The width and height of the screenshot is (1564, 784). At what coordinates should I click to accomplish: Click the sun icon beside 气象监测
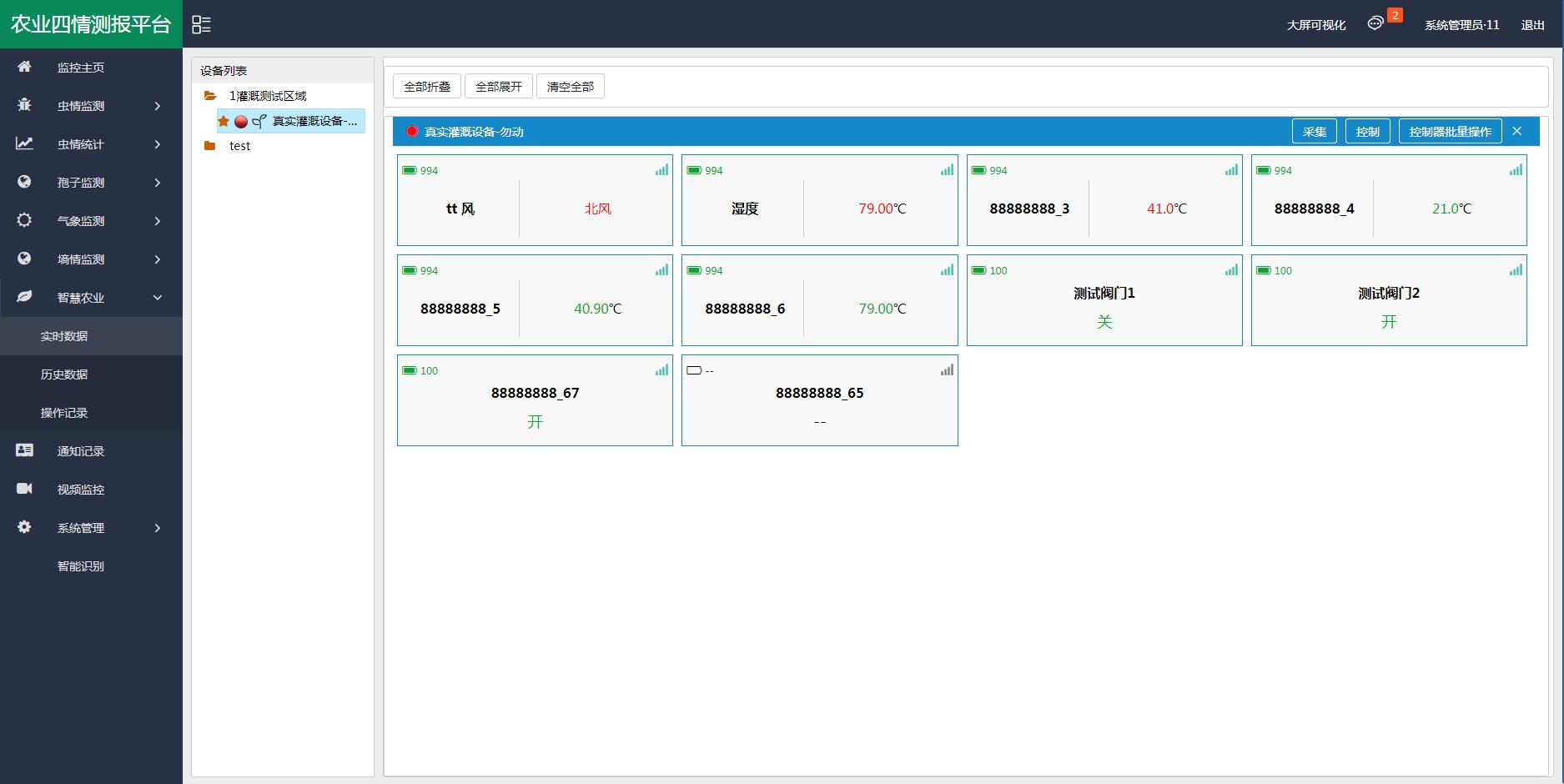24,220
